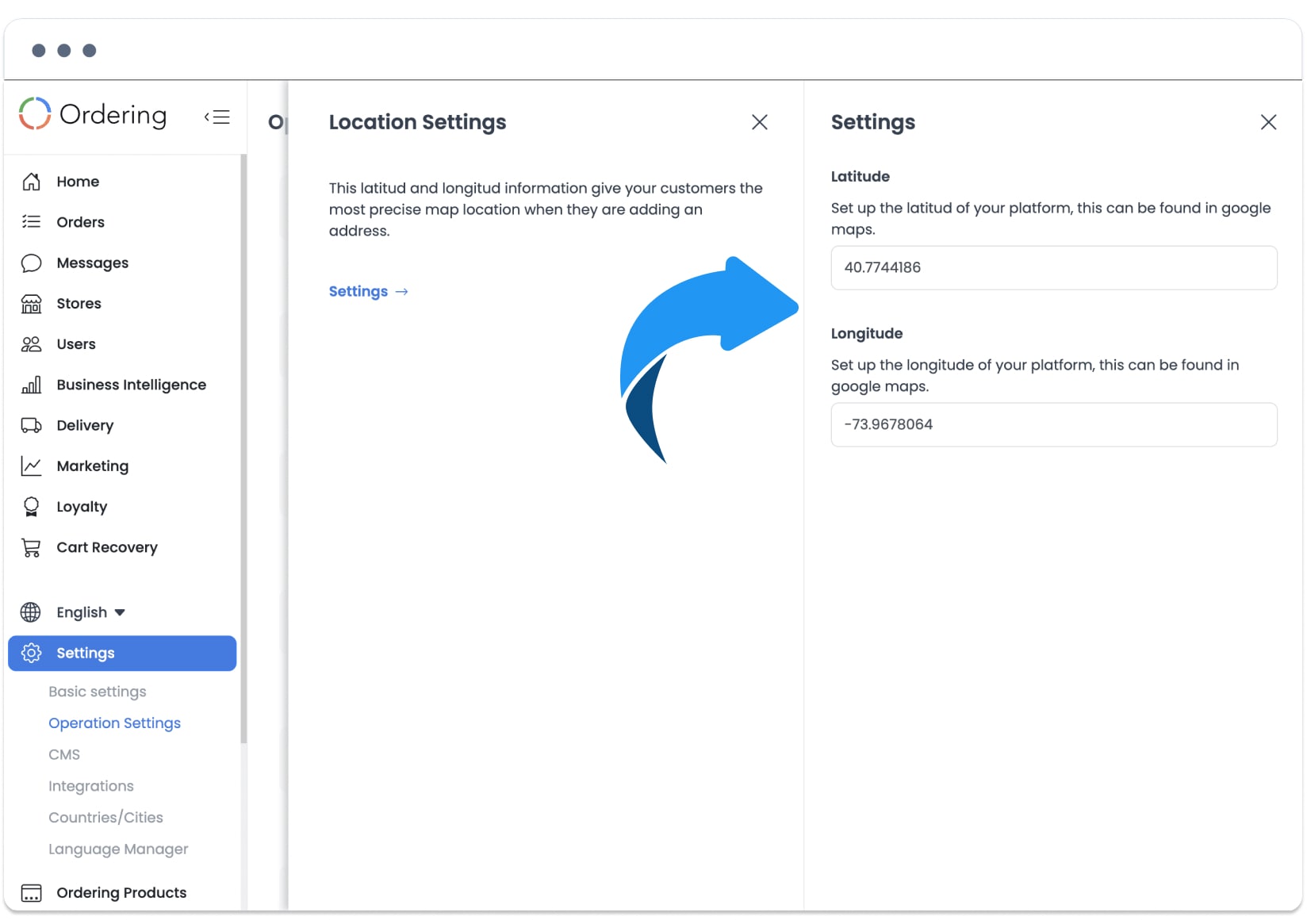Click the Location Settings heading

tap(418, 122)
